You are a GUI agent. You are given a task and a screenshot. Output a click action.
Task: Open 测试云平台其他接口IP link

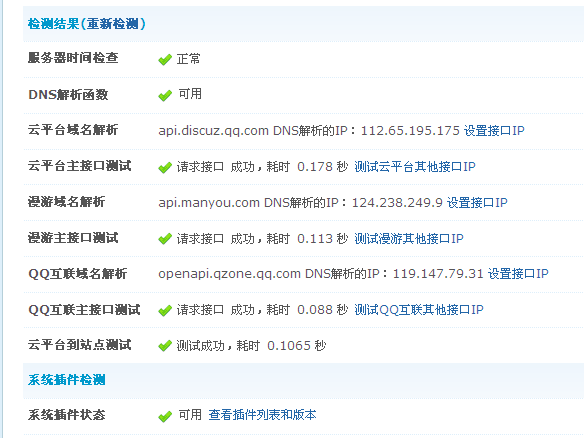point(415,166)
